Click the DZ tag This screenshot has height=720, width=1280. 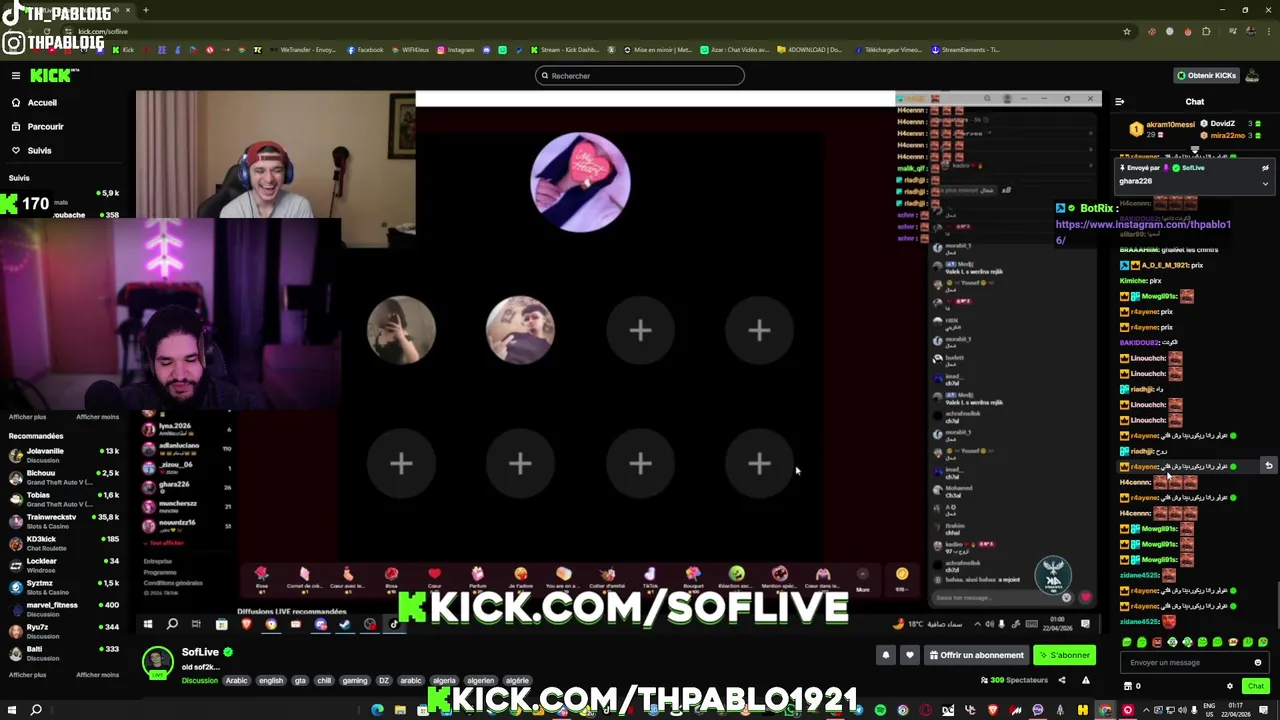click(383, 681)
